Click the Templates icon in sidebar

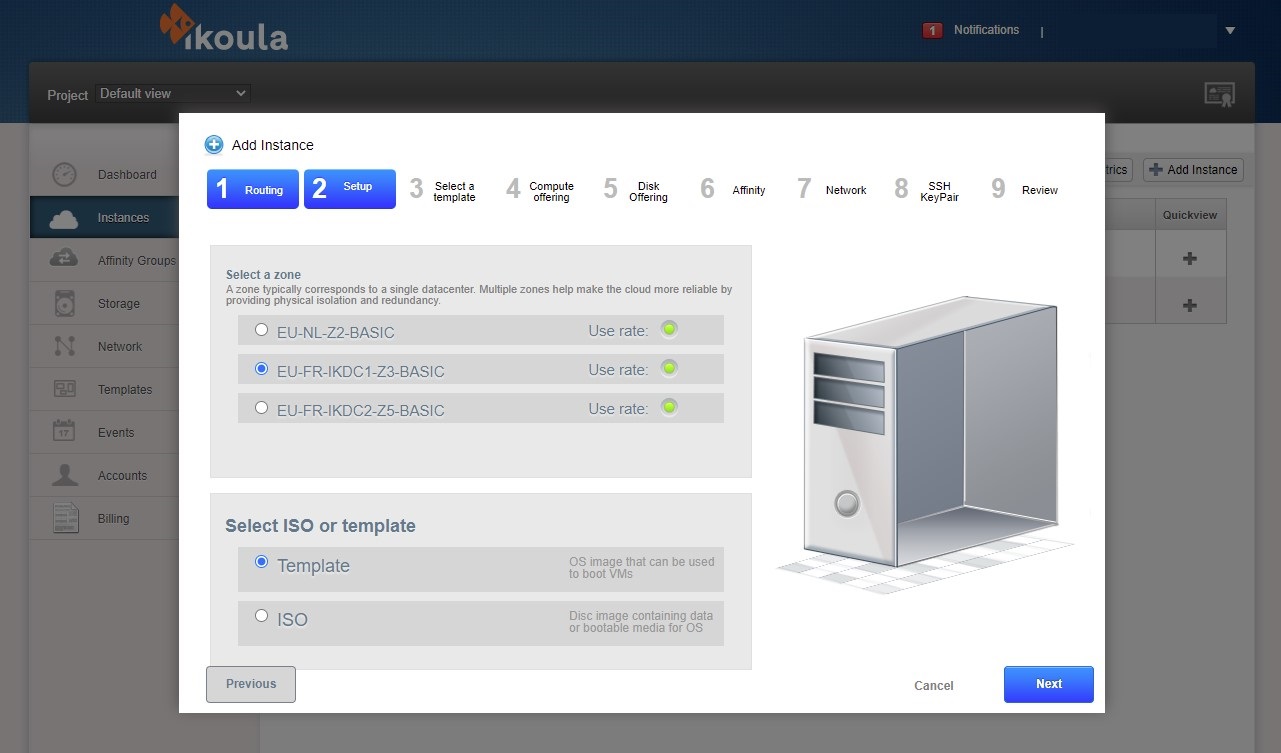click(x=64, y=389)
